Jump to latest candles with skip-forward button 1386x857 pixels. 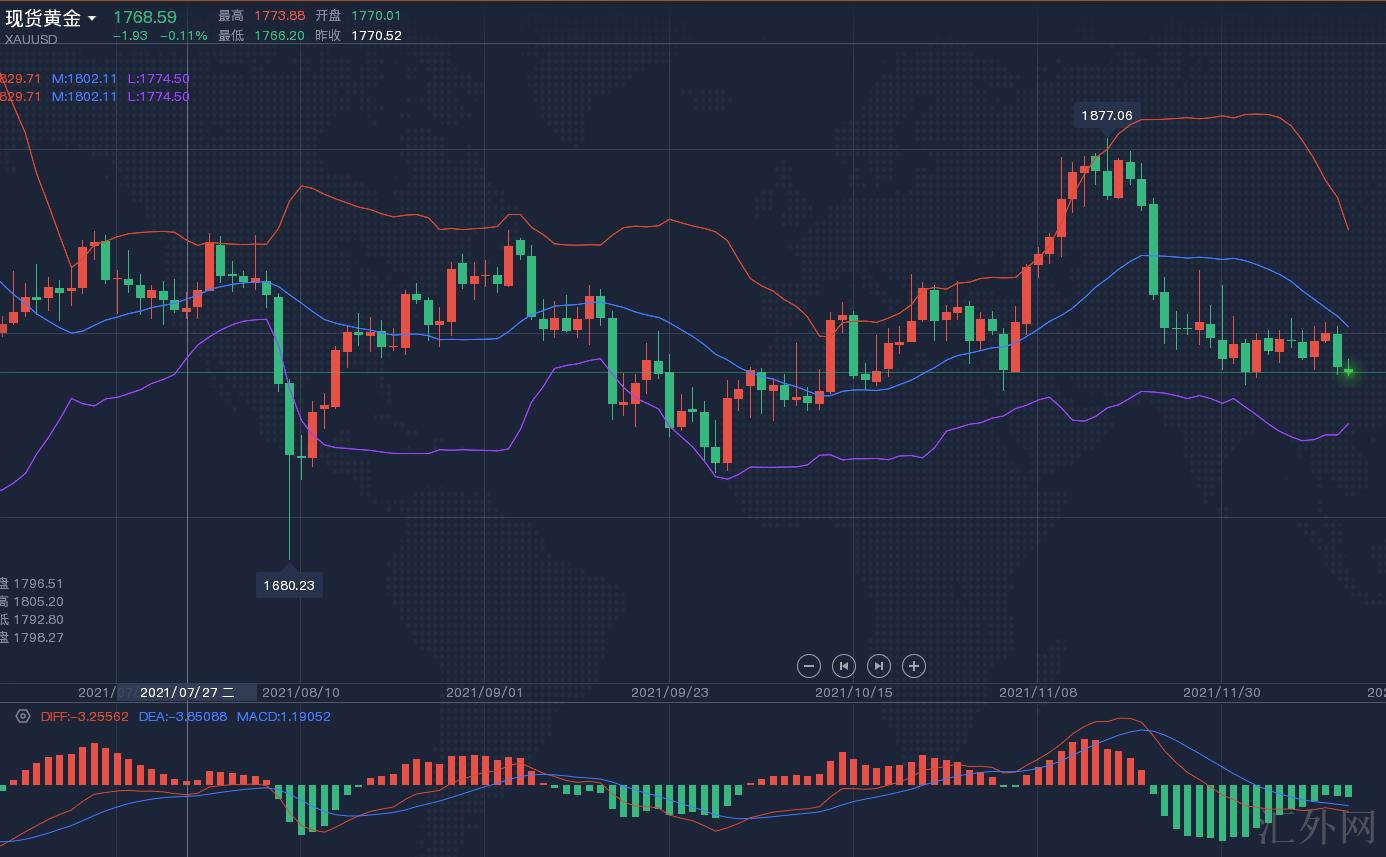[x=878, y=666]
